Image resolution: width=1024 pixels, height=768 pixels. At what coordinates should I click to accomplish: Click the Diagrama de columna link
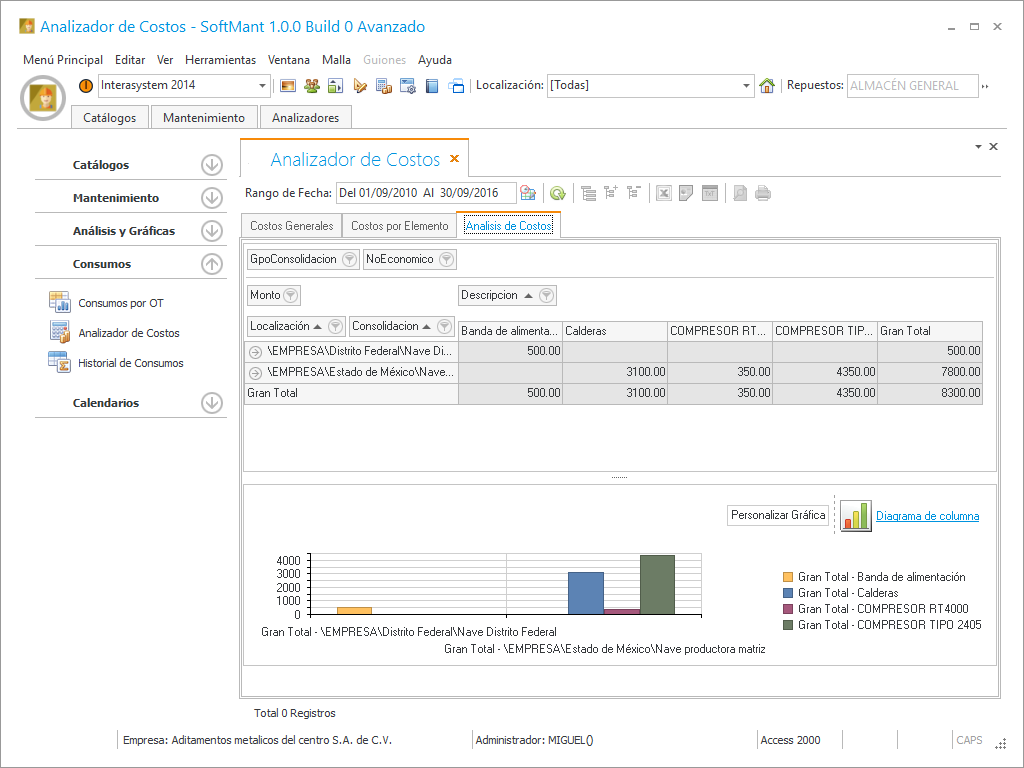coord(927,516)
